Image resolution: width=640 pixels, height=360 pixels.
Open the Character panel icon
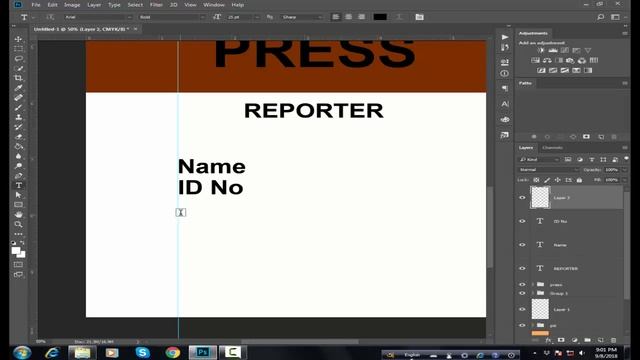[x=505, y=104]
